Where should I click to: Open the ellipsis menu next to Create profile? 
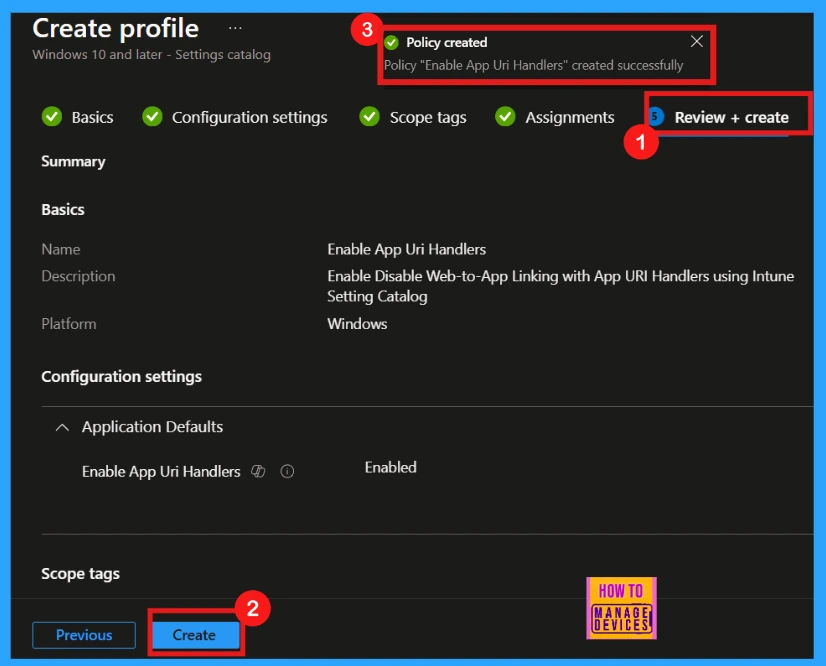click(x=235, y=28)
